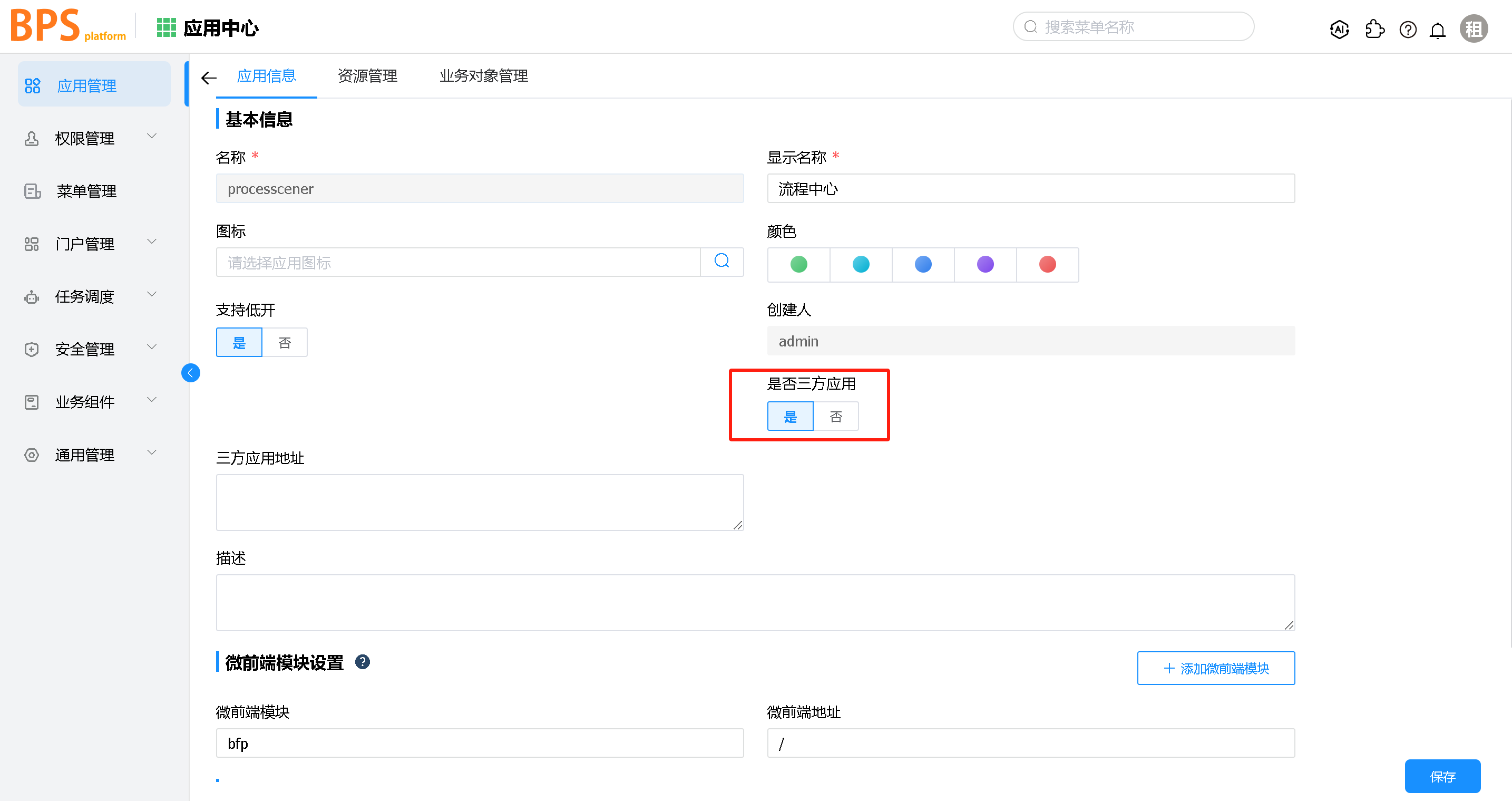Switch to the 资源管理 tab
This screenshot has height=801, width=1512.
pyautogui.click(x=367, y=76)
